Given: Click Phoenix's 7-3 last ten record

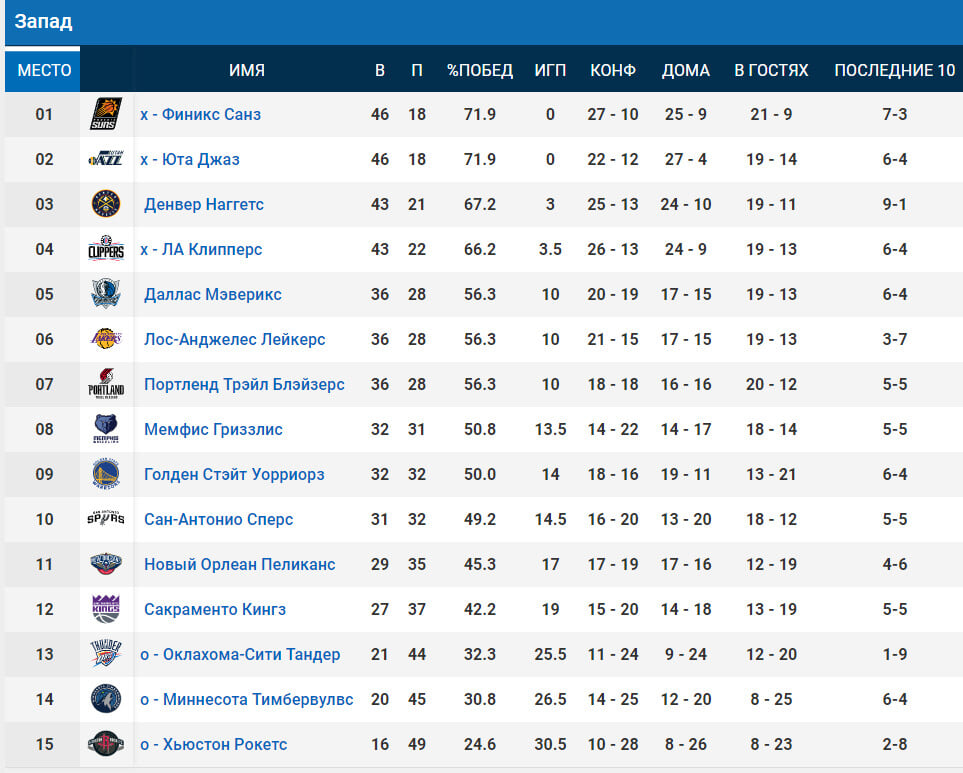Looking at the screenshot, I should [895, 114].
